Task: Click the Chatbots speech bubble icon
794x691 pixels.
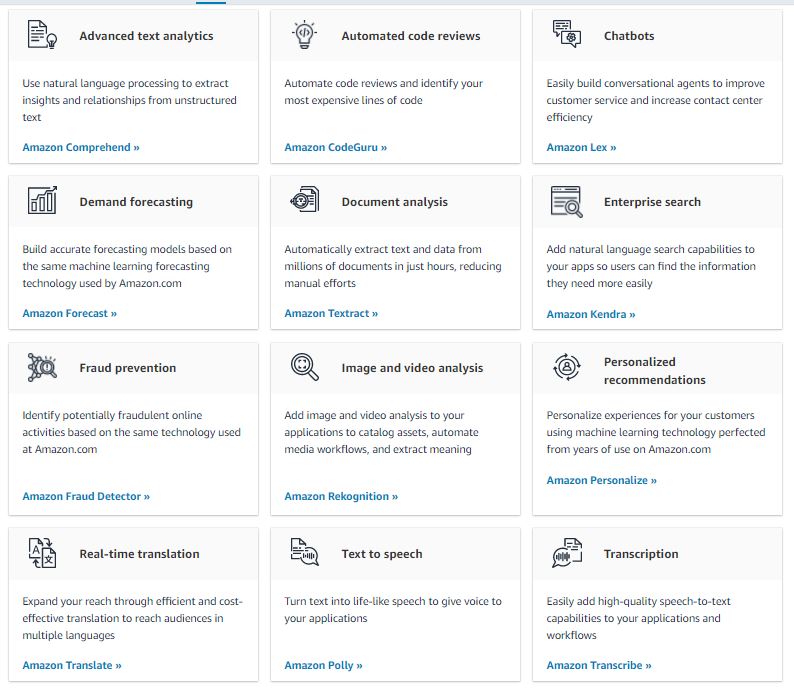Action: click(x=567, y=35)
